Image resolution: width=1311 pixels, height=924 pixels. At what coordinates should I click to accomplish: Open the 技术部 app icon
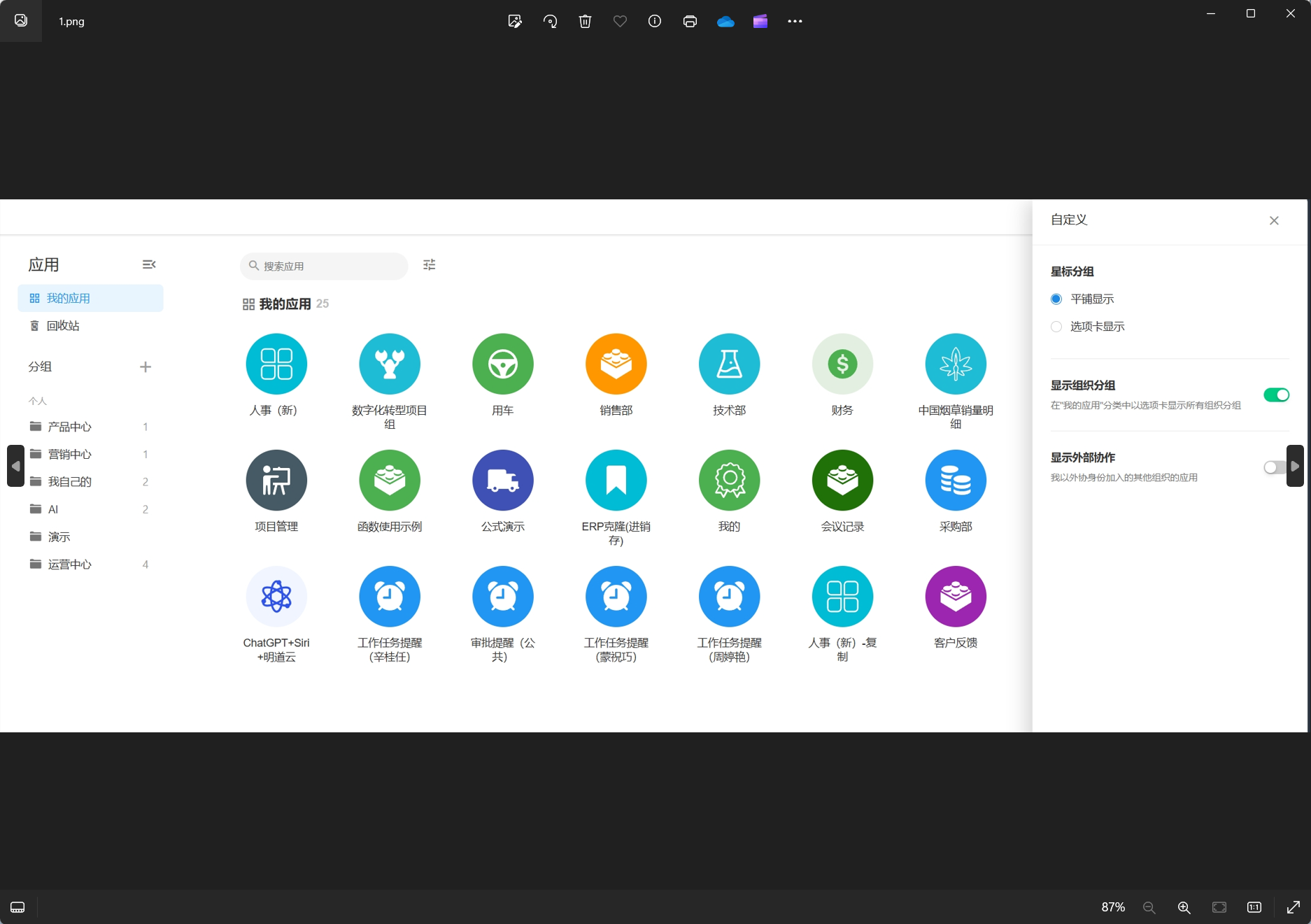click(x=730, y=364)
